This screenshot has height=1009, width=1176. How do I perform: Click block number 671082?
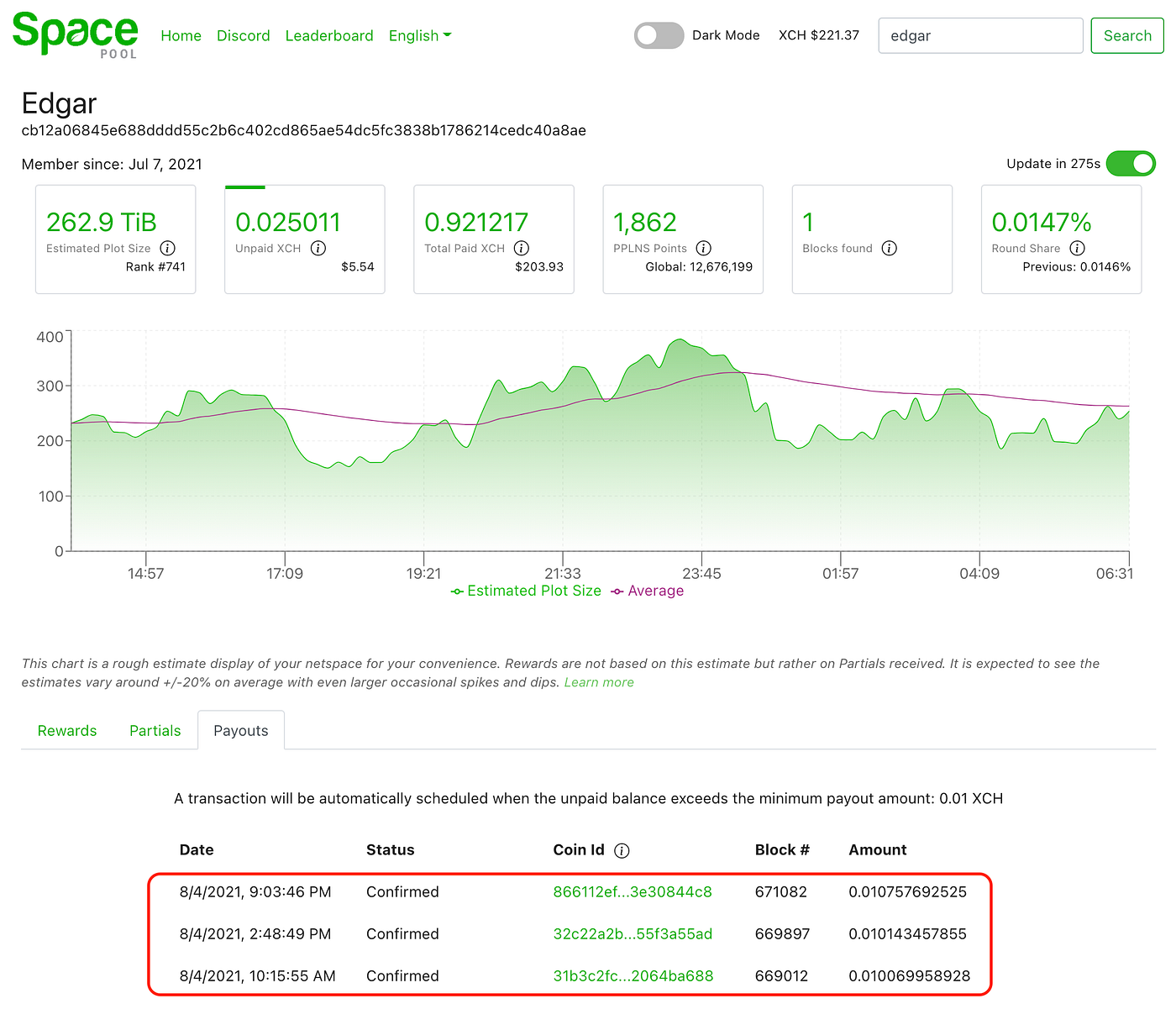coord(781,891)
